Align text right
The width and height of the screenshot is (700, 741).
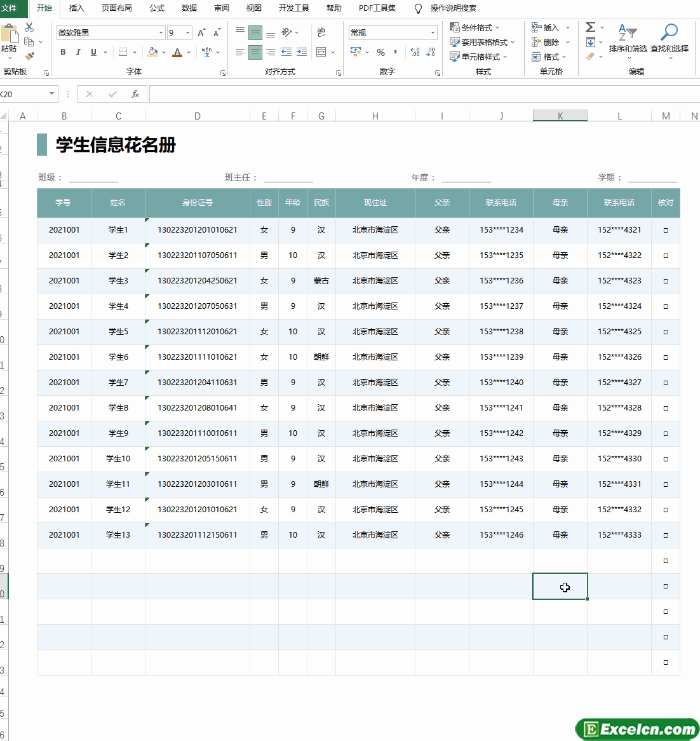pos(270,52)
